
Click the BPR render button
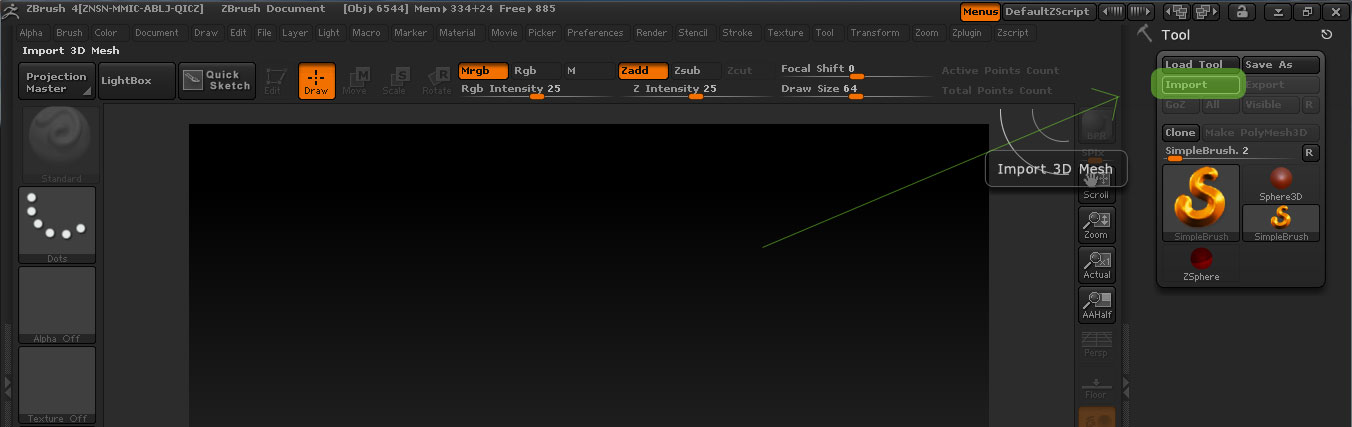pos(1096,125)
